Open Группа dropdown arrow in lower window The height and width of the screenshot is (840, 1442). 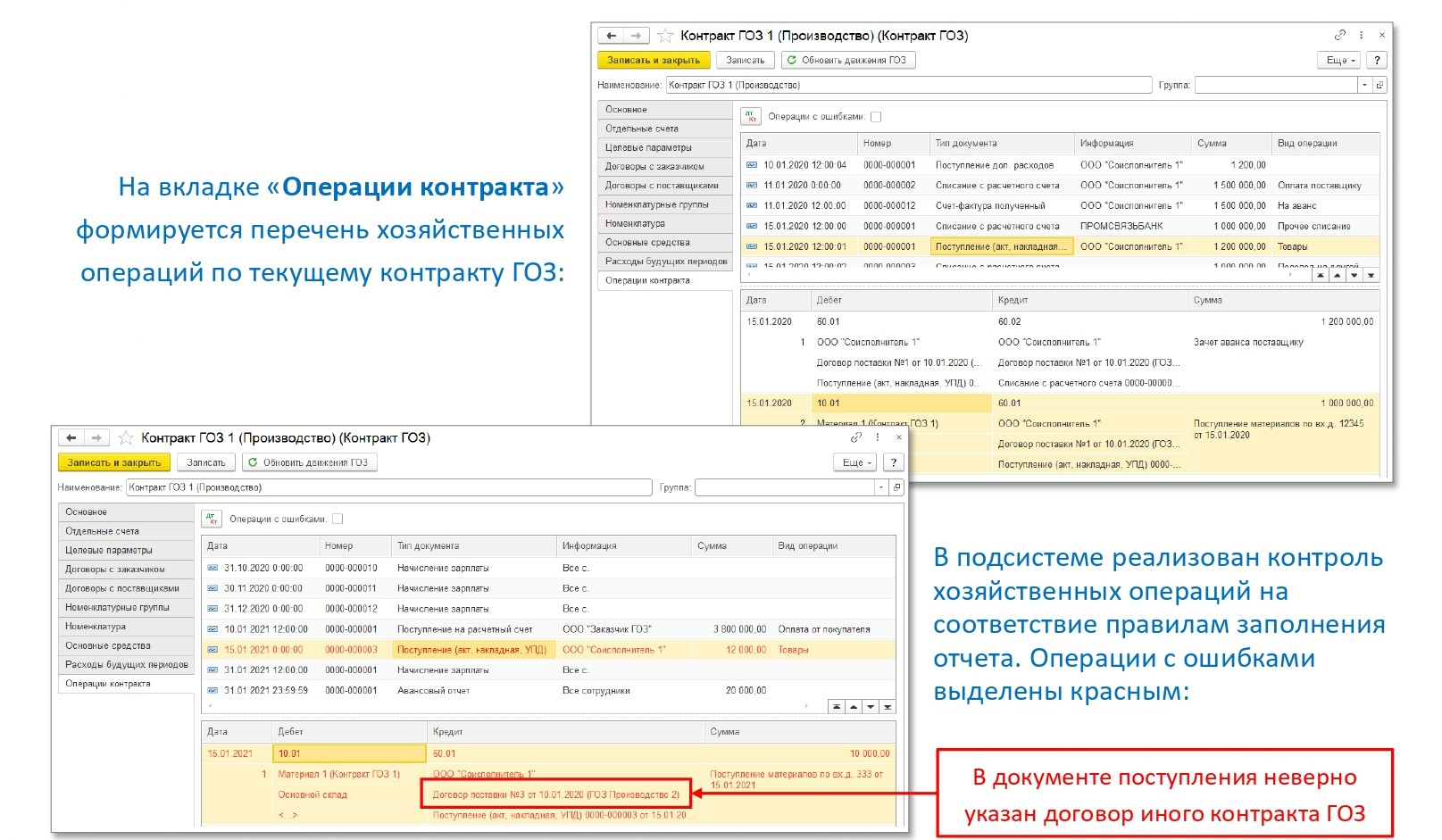point(880,487)
